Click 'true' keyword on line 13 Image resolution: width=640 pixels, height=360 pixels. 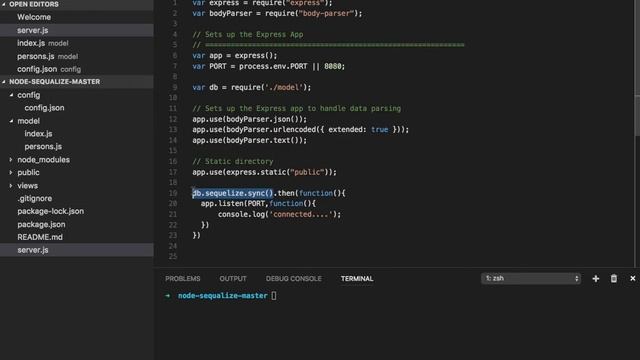(x=379, y=129)
